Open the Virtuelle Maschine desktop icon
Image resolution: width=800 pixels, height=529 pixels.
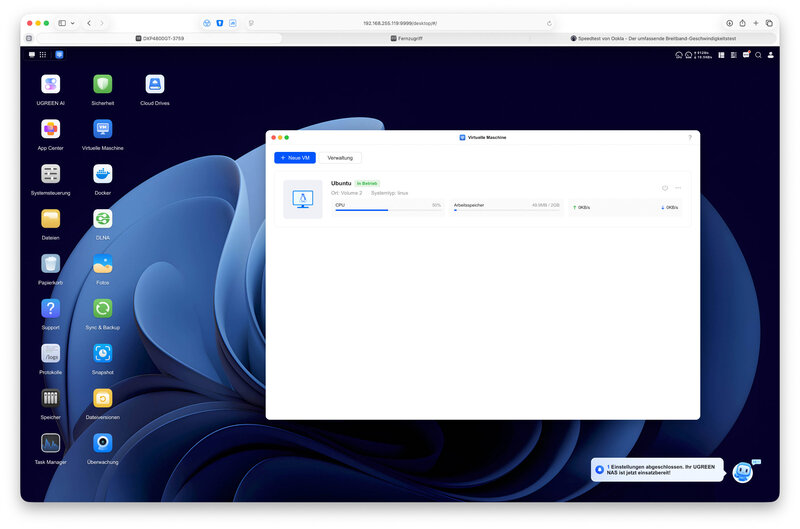click(103, 129)
